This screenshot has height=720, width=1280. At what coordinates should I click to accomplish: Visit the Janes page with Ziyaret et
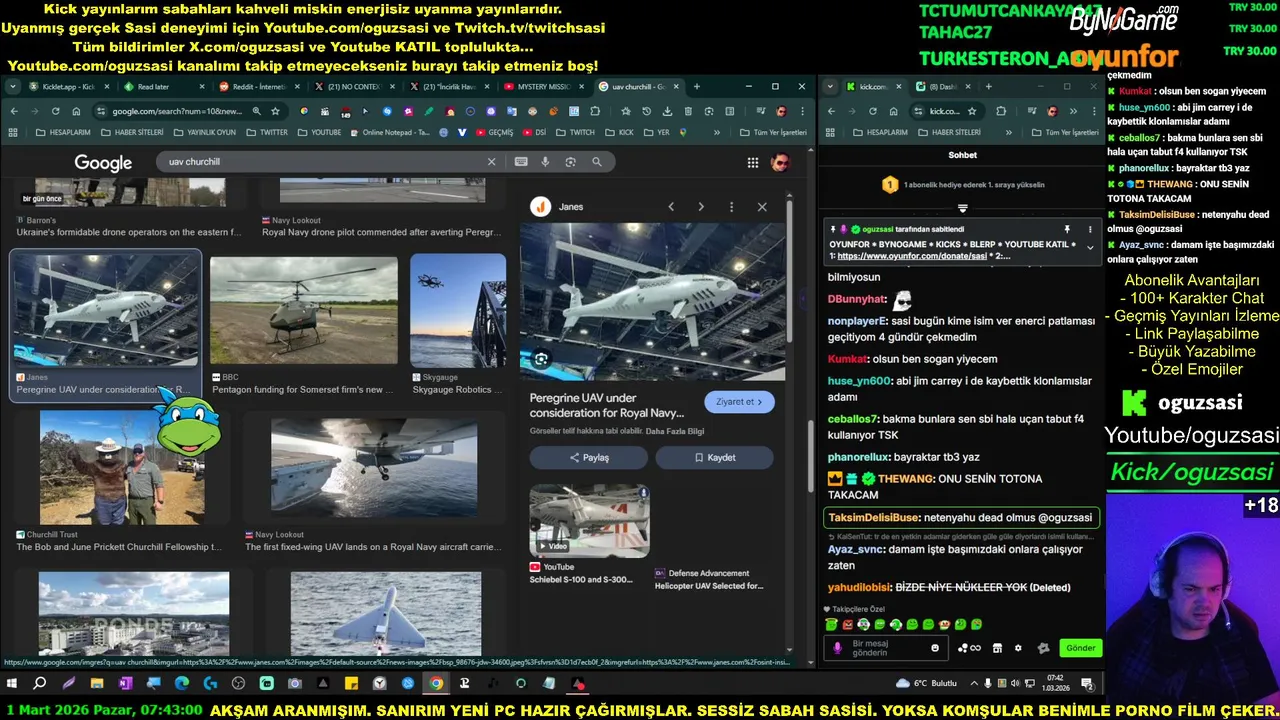739,402
